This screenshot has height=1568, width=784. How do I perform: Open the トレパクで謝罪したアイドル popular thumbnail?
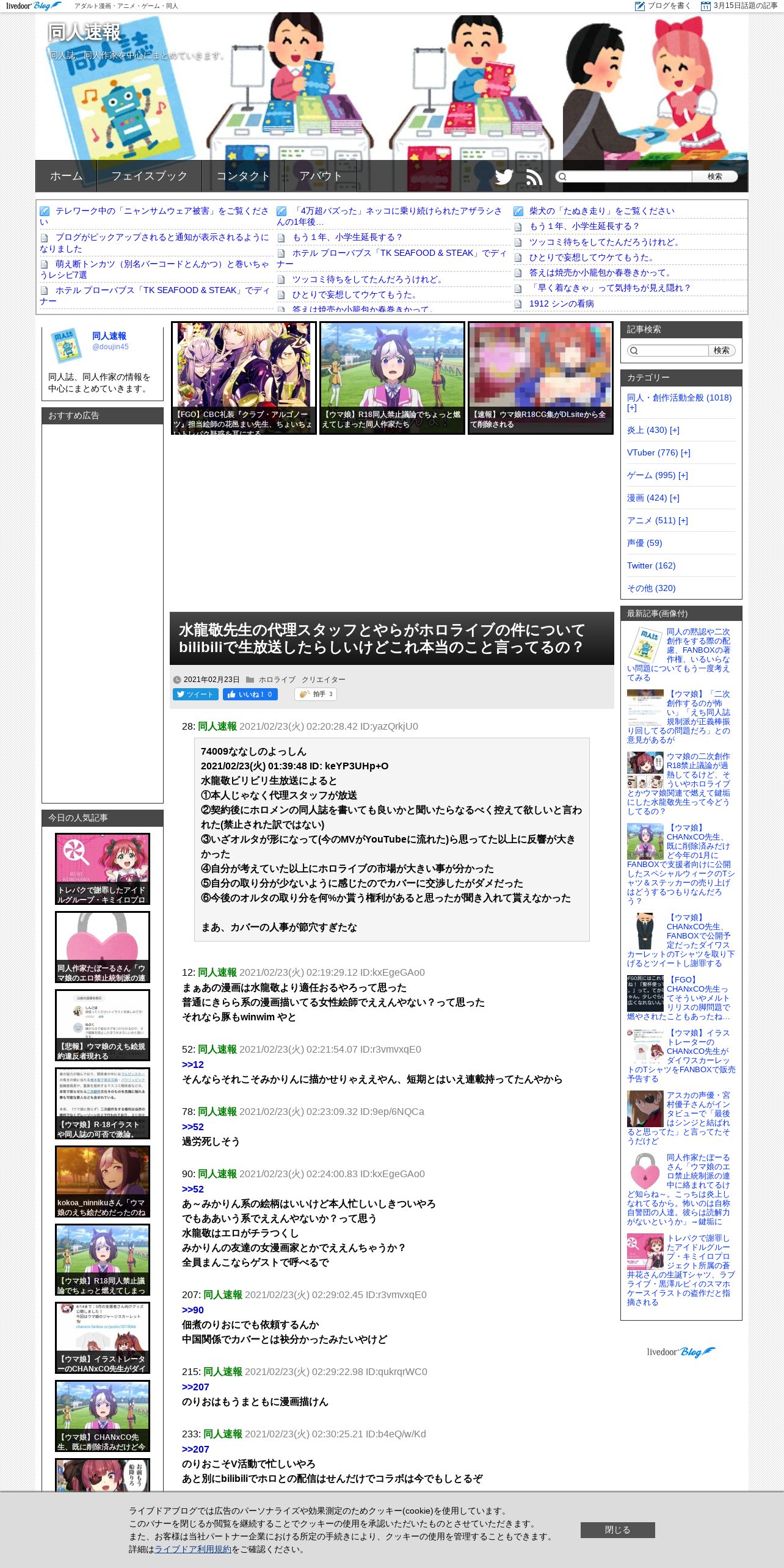103,869
